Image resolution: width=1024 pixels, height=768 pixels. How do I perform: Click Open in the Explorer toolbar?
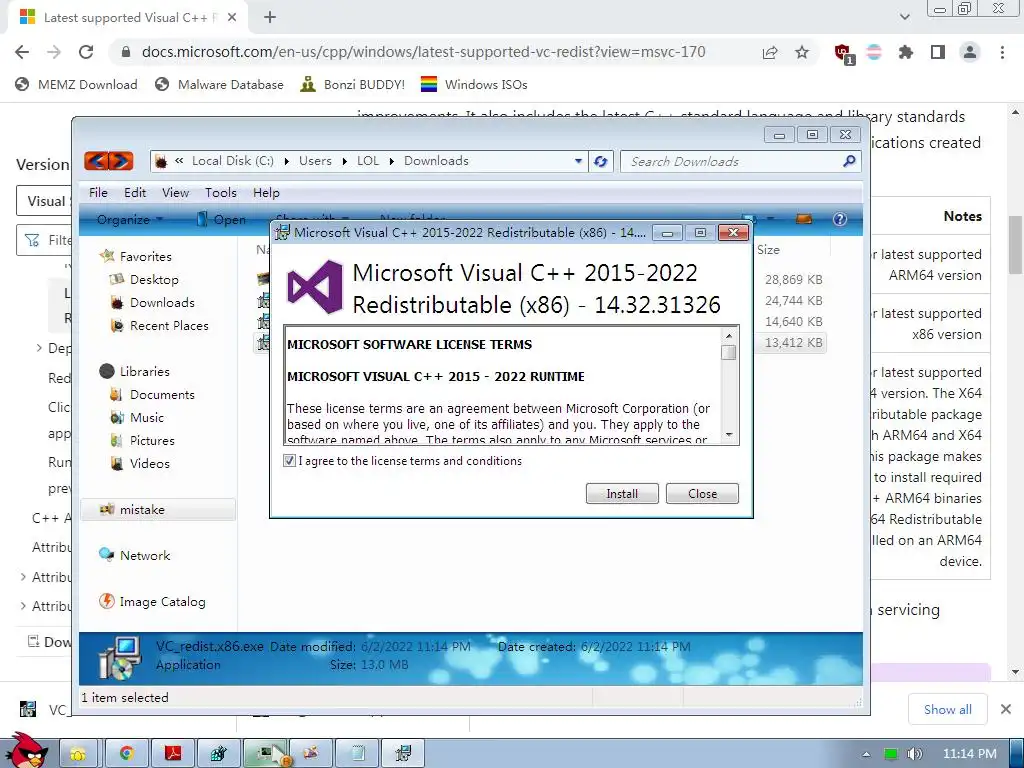pyautogui.click(x=221, y=219)
